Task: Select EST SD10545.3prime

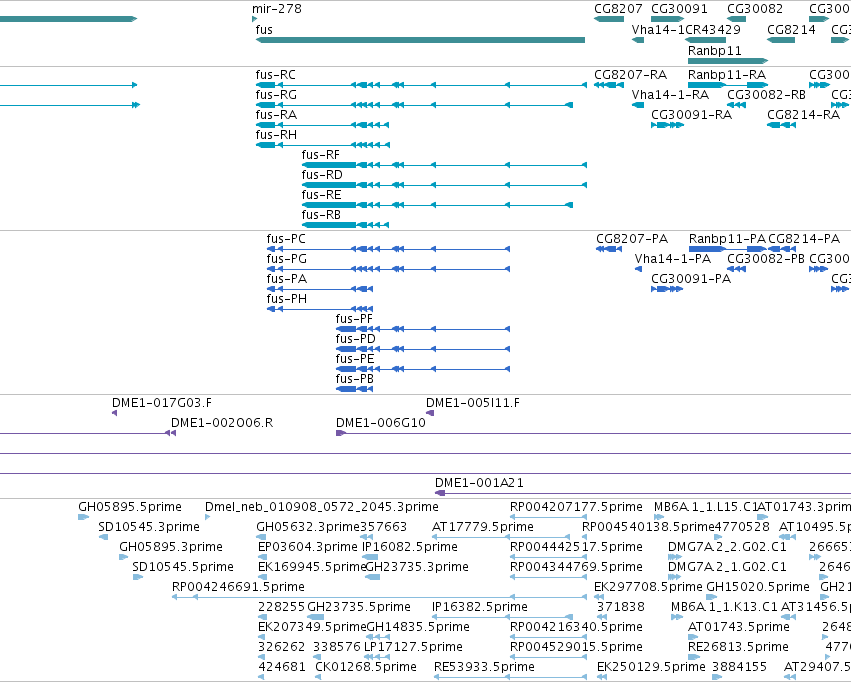Action: 103,537
